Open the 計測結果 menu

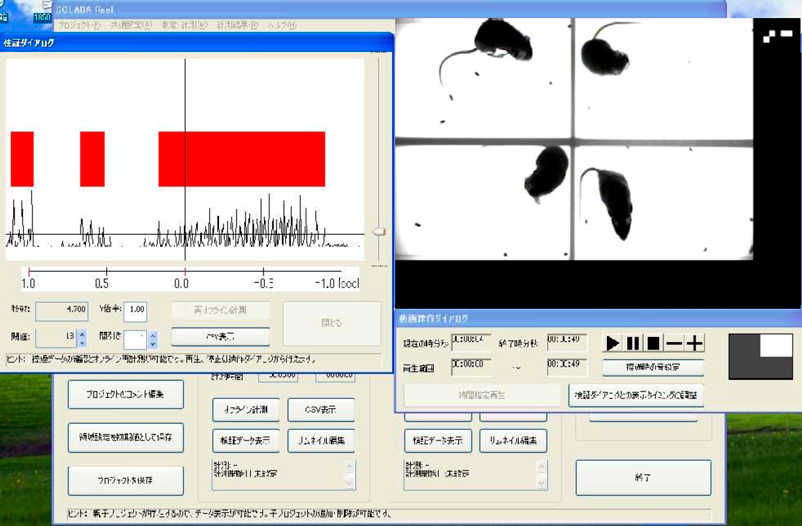coord(236,25)
